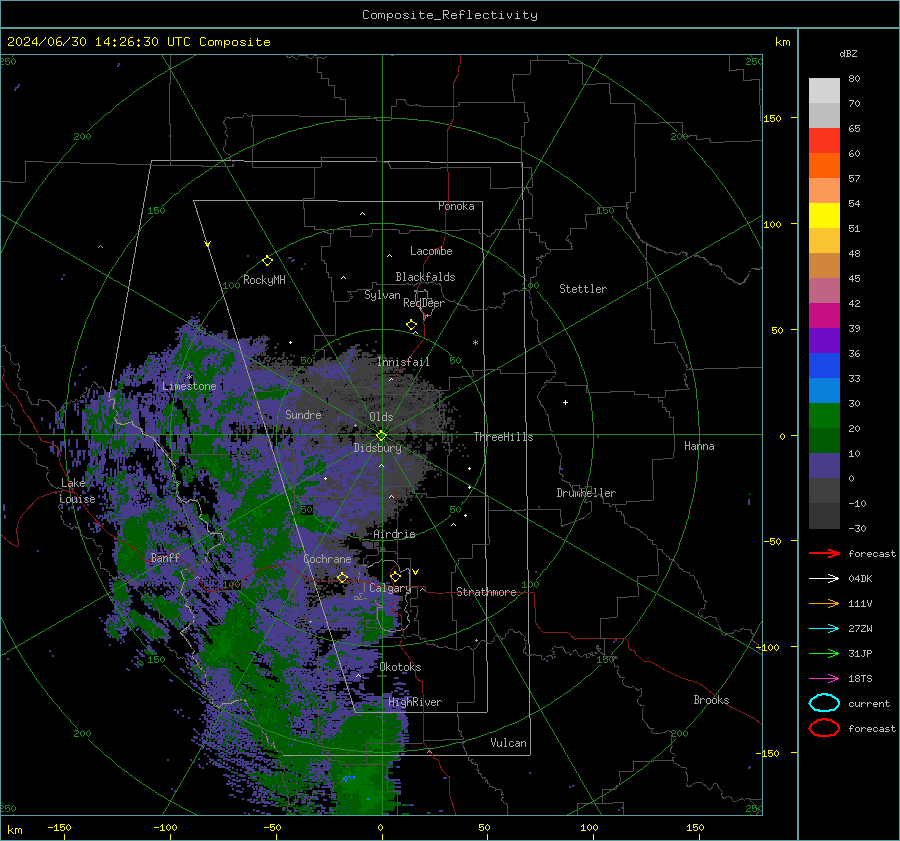Pick the magenta 42 dBZ legend swatch
The width and height of the screenshot is (900, 841).
tap(824, 315)
